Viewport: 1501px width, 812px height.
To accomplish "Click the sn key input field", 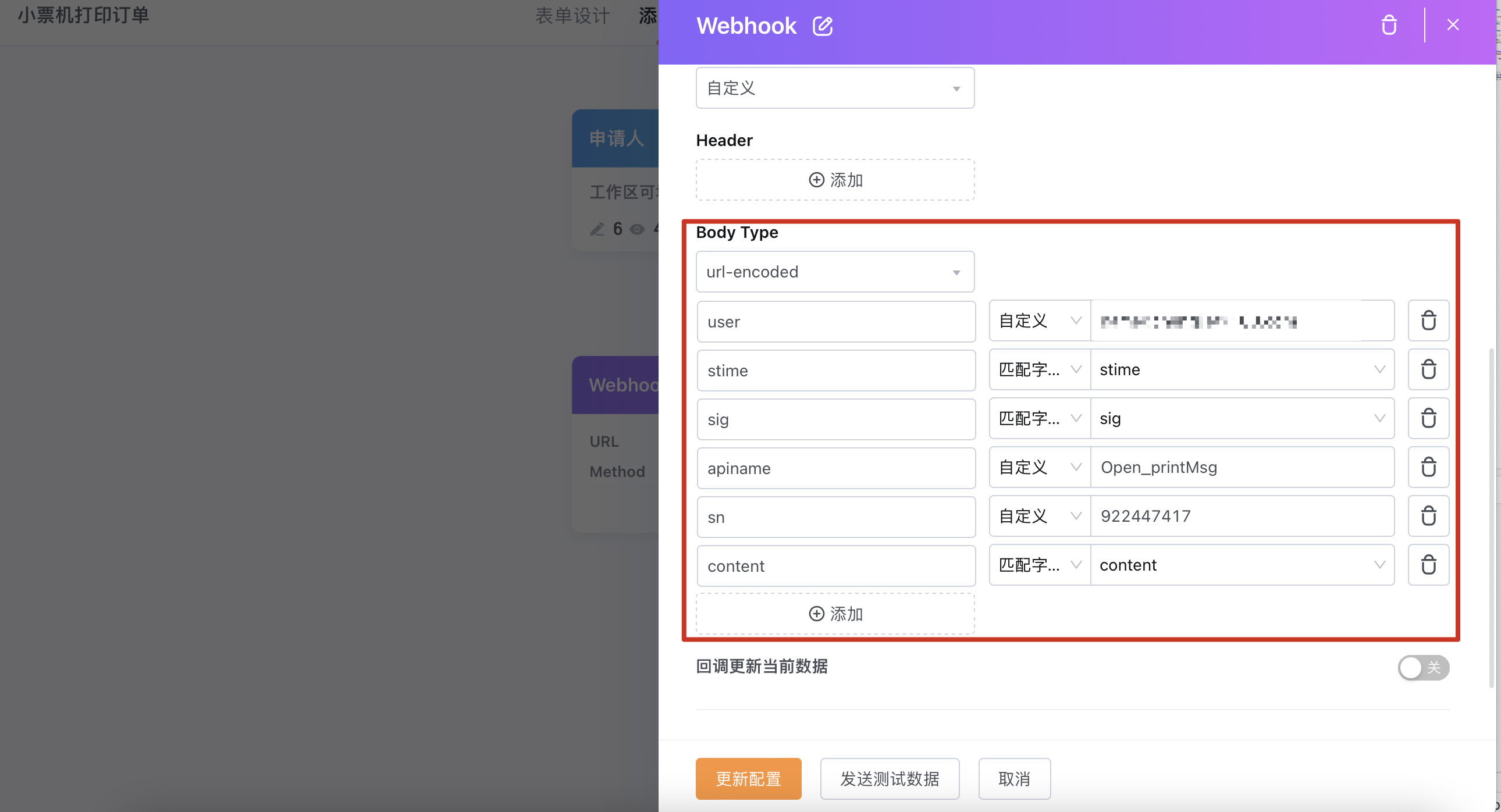I will (836, 517).
